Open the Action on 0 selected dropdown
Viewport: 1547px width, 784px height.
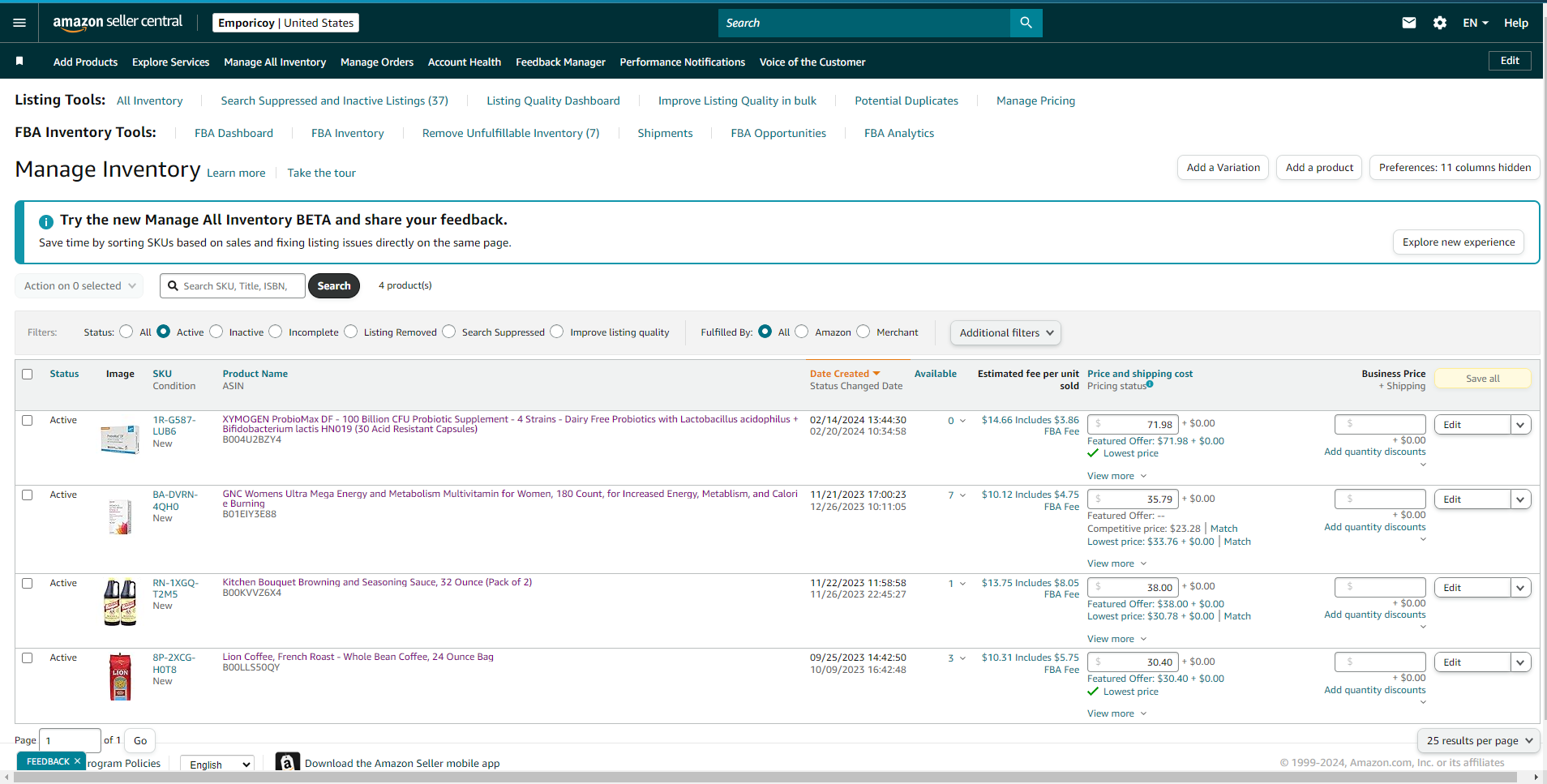tap(79, 285)
